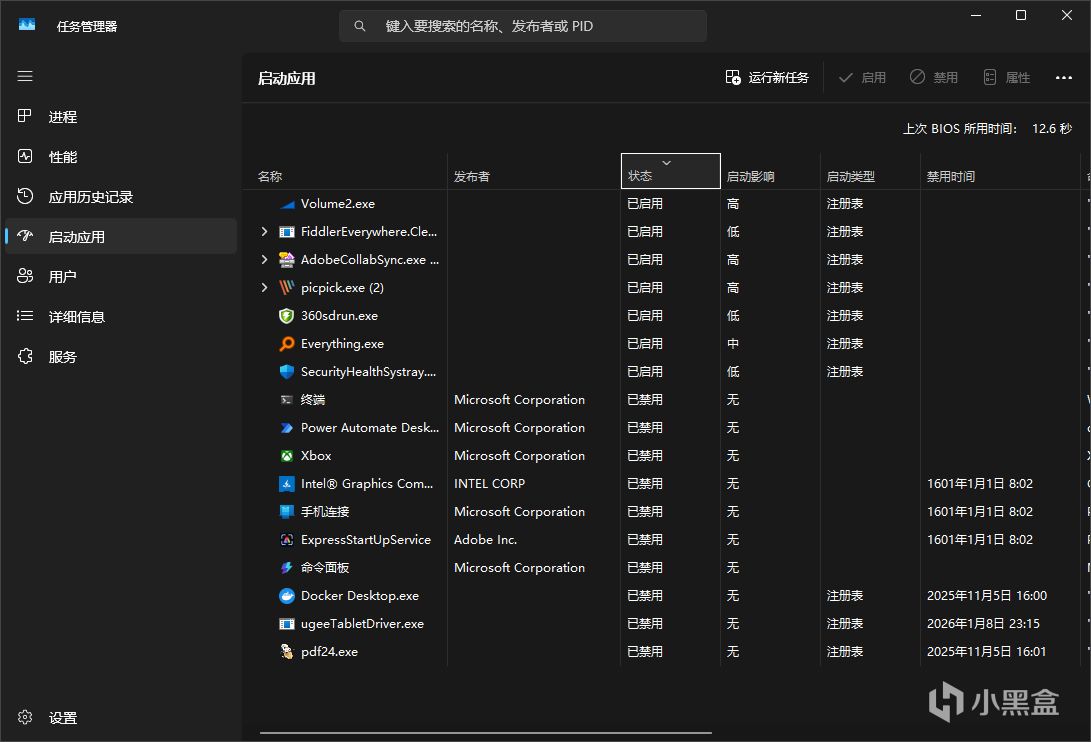Click the Power Automate Desktop icon
This screenshot has width=1091, height=742.
click(287, 428)
